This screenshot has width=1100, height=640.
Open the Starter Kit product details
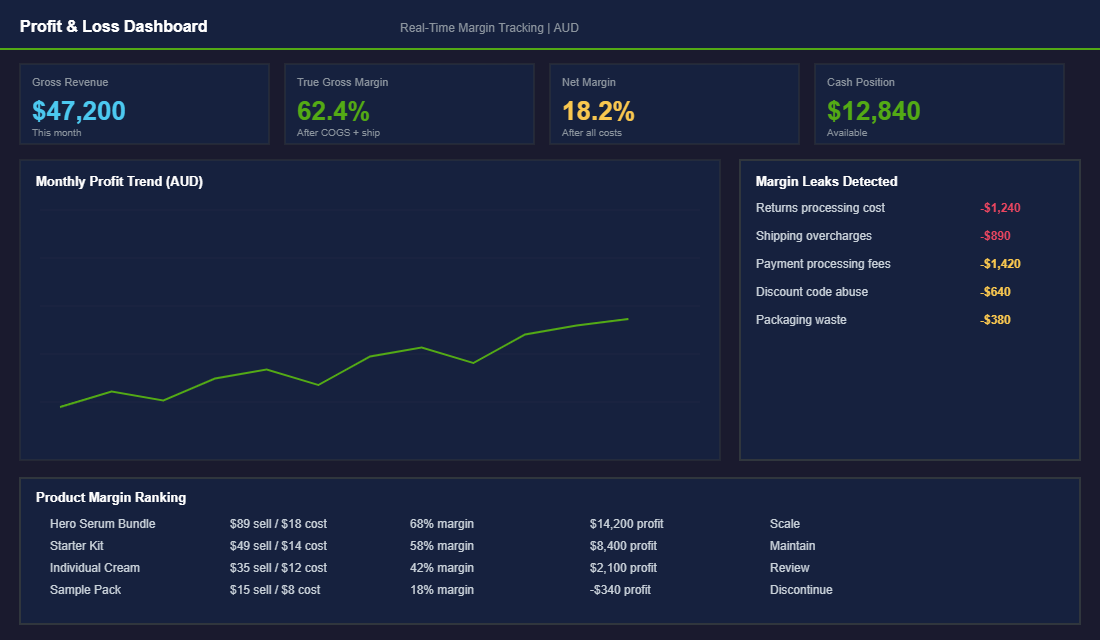pyautogui.click(x=75, y=545)
